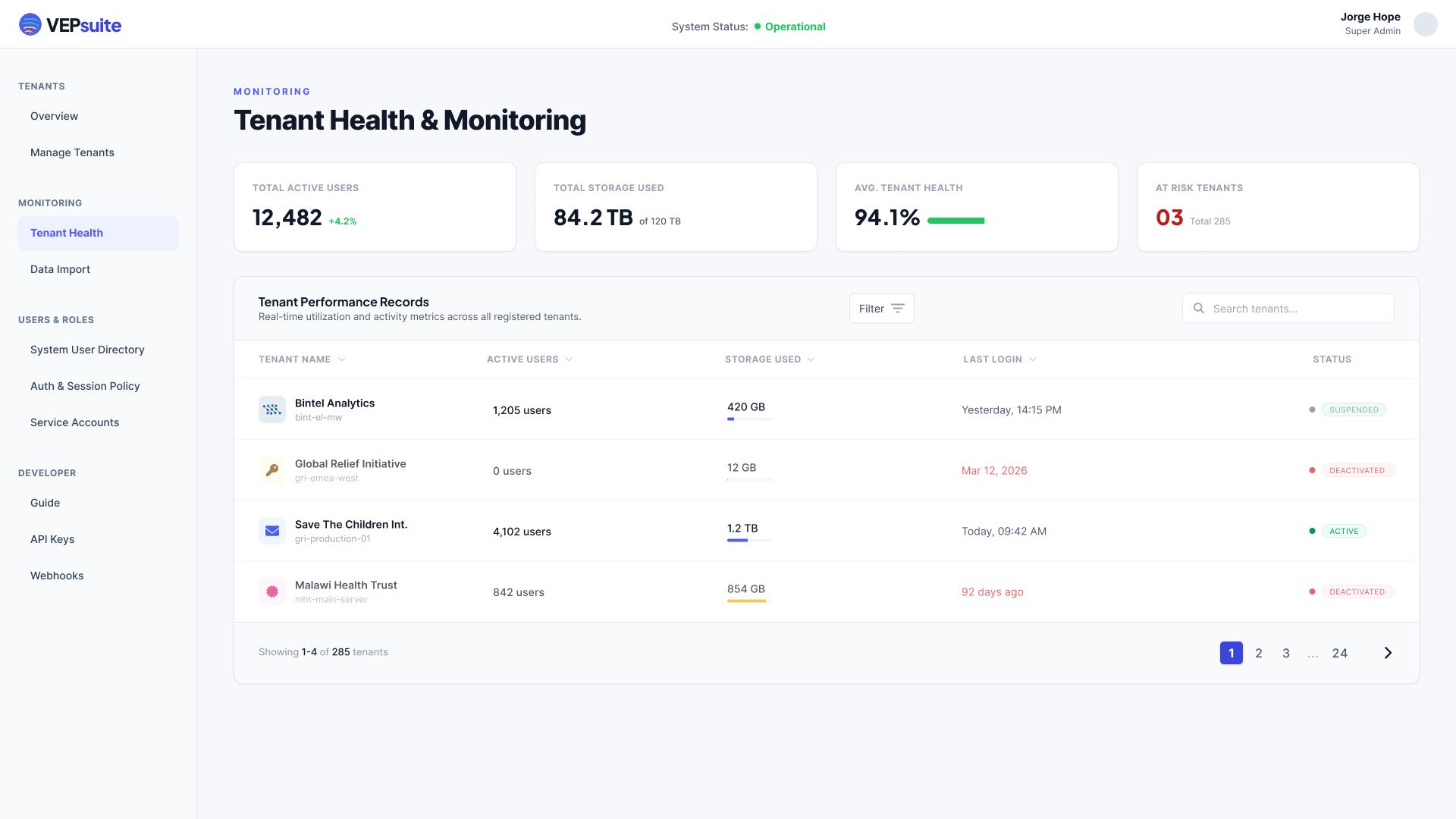Click the Operational status green dot

coord(758,27)
